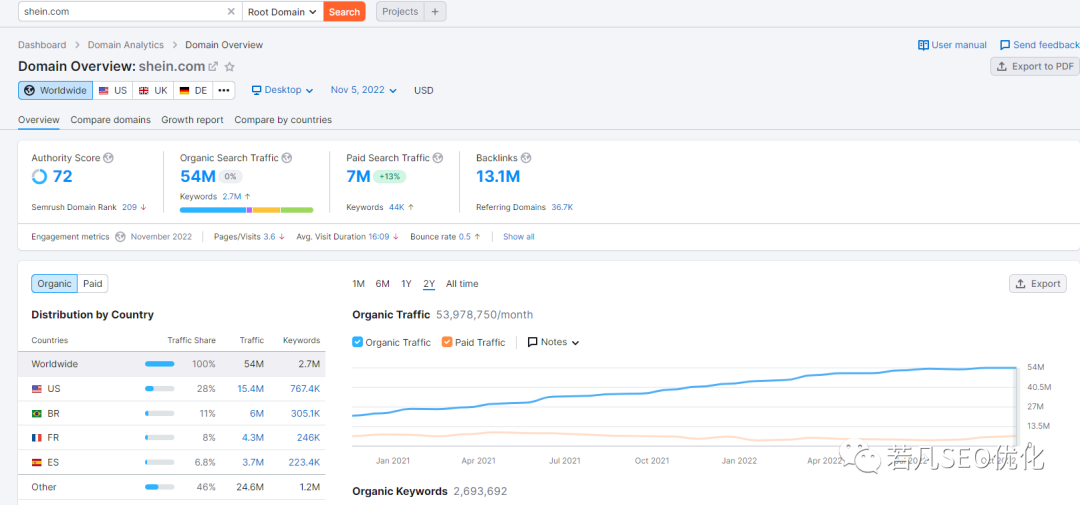Click Backlinks info icon
The height and width of the screenshot is (505, 1080).
[x=527, y=158]
